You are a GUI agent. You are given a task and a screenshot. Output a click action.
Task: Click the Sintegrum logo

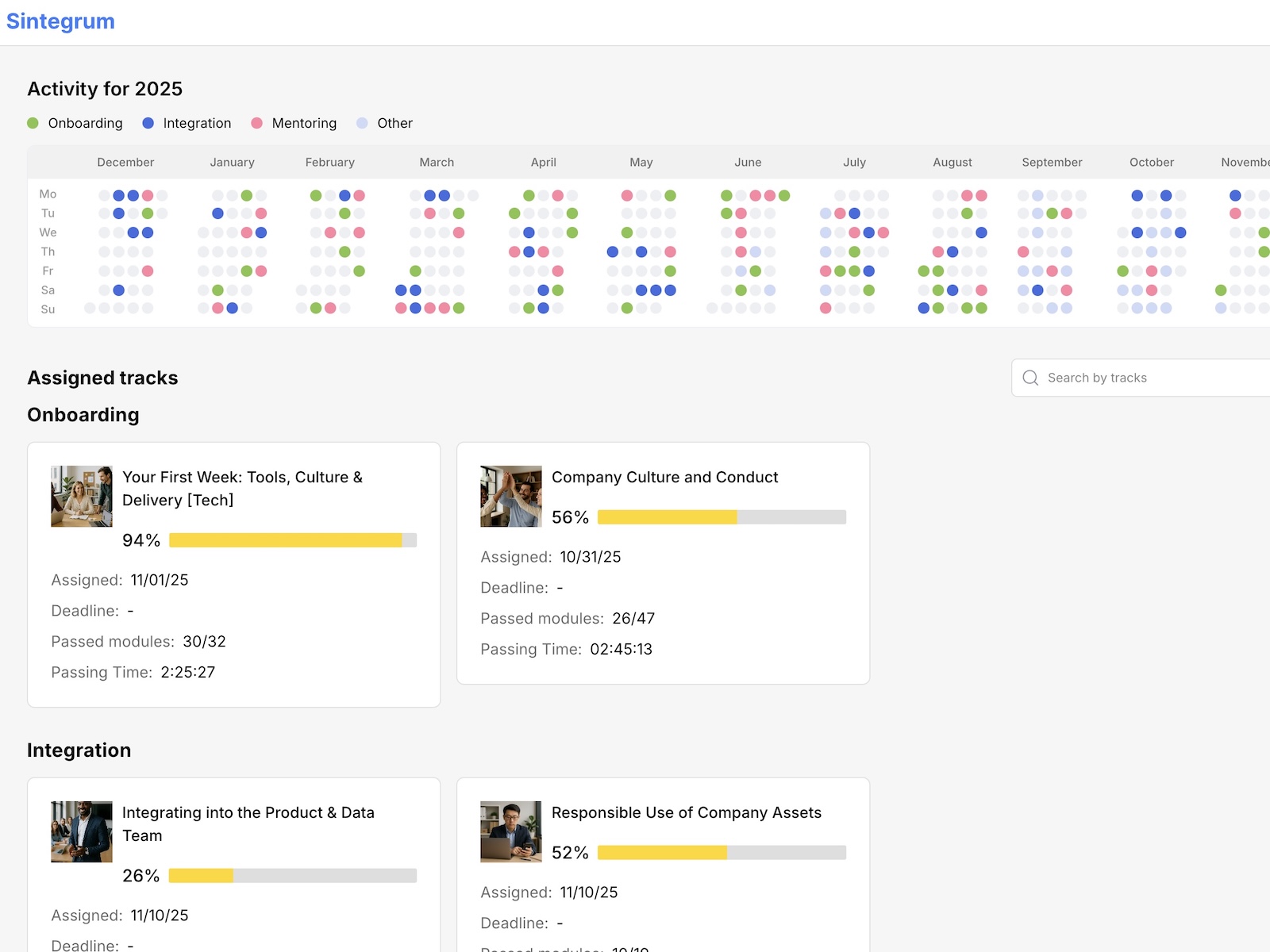click(x=60, y=21)
